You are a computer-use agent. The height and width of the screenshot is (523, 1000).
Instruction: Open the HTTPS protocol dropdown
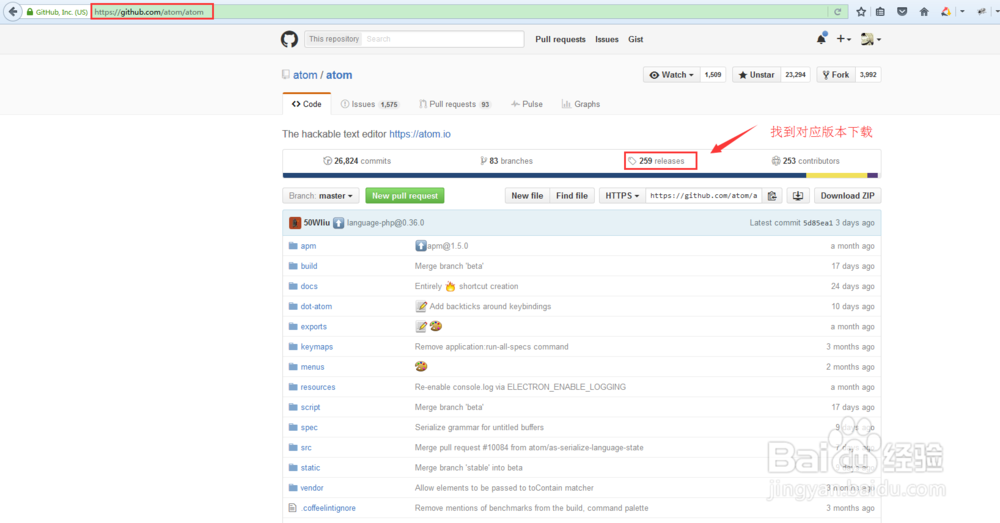622,196
